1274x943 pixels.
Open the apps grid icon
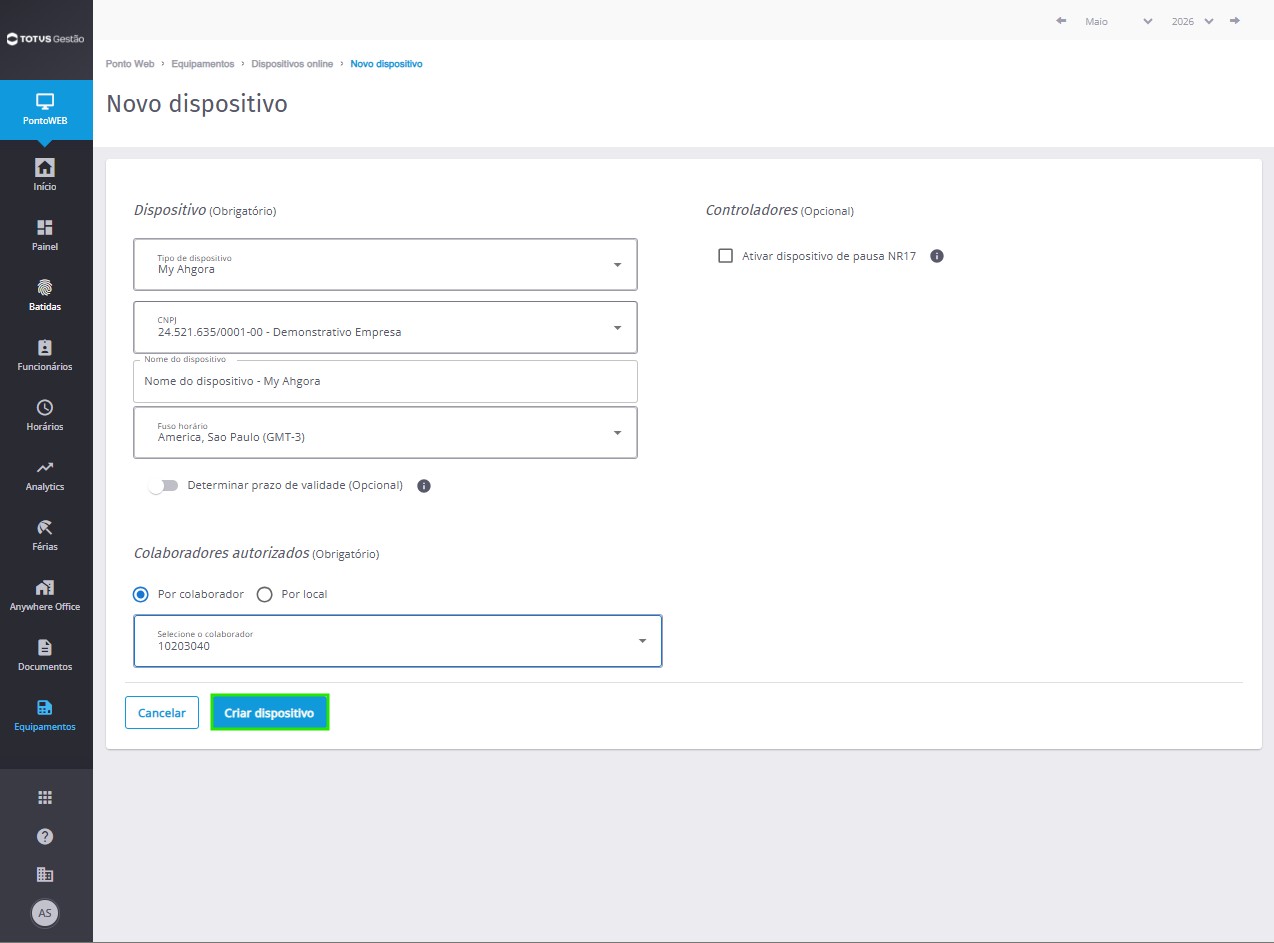(44, 797)
